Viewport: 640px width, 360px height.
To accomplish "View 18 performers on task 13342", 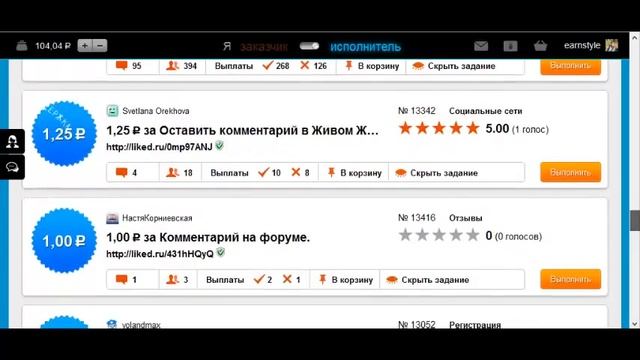I will pyautogui.click(x=173, y=173).
